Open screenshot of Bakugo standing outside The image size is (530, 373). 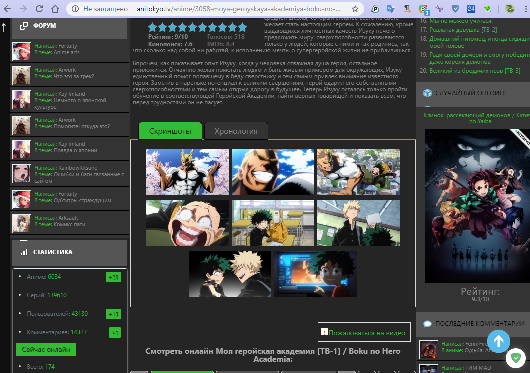click(358, 223)
